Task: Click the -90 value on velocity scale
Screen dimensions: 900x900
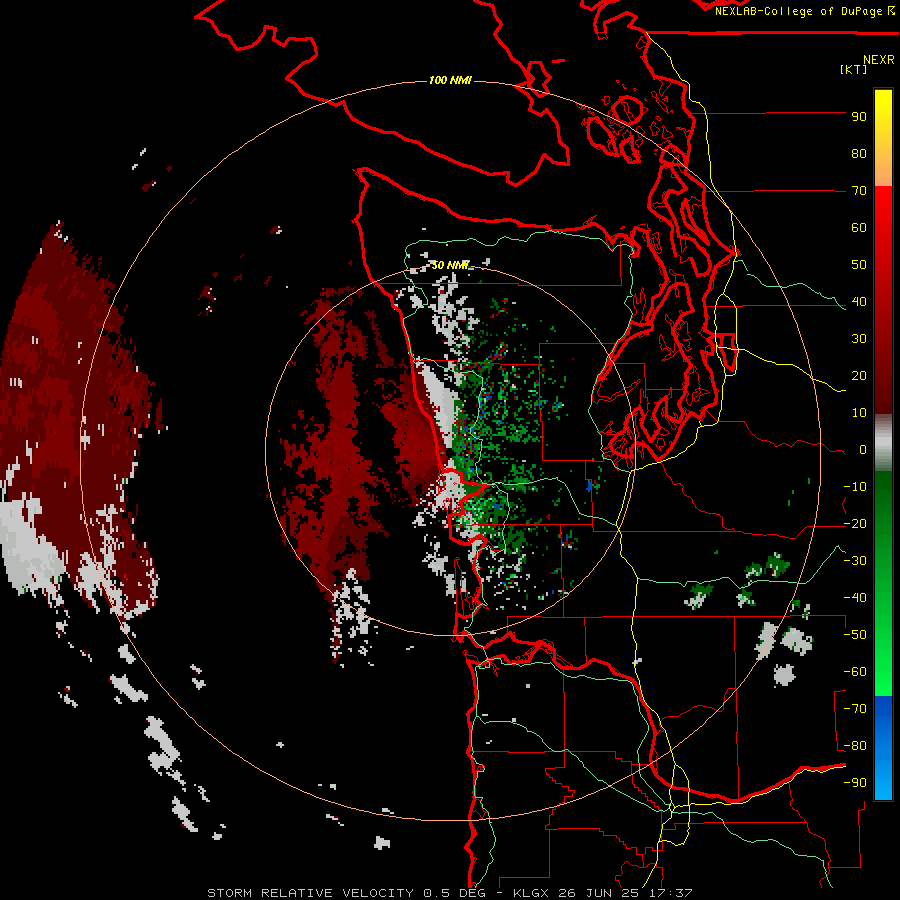Action: click(855, 783)
